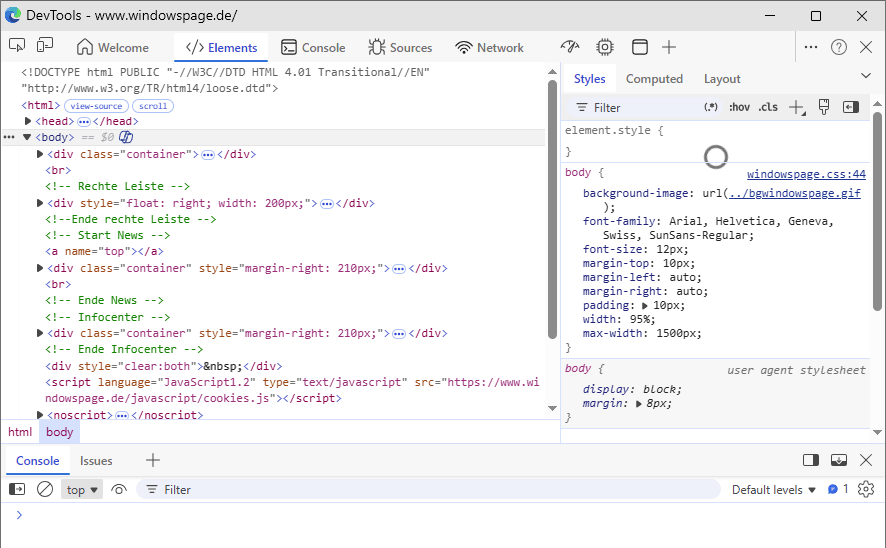Collapse the body element node

(x=27, y=137)
